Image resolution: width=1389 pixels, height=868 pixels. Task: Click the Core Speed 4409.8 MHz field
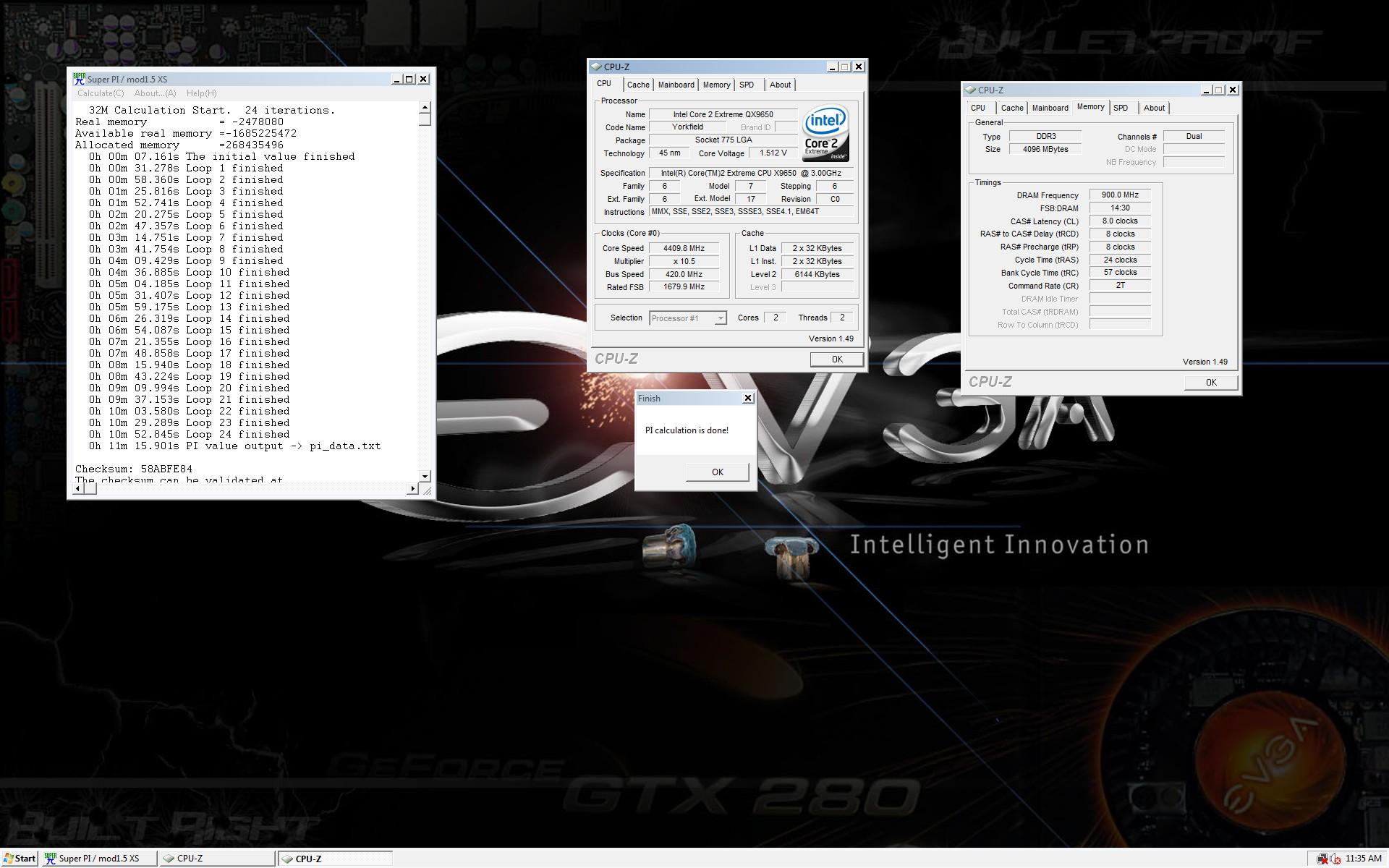(x=684, y=248)
